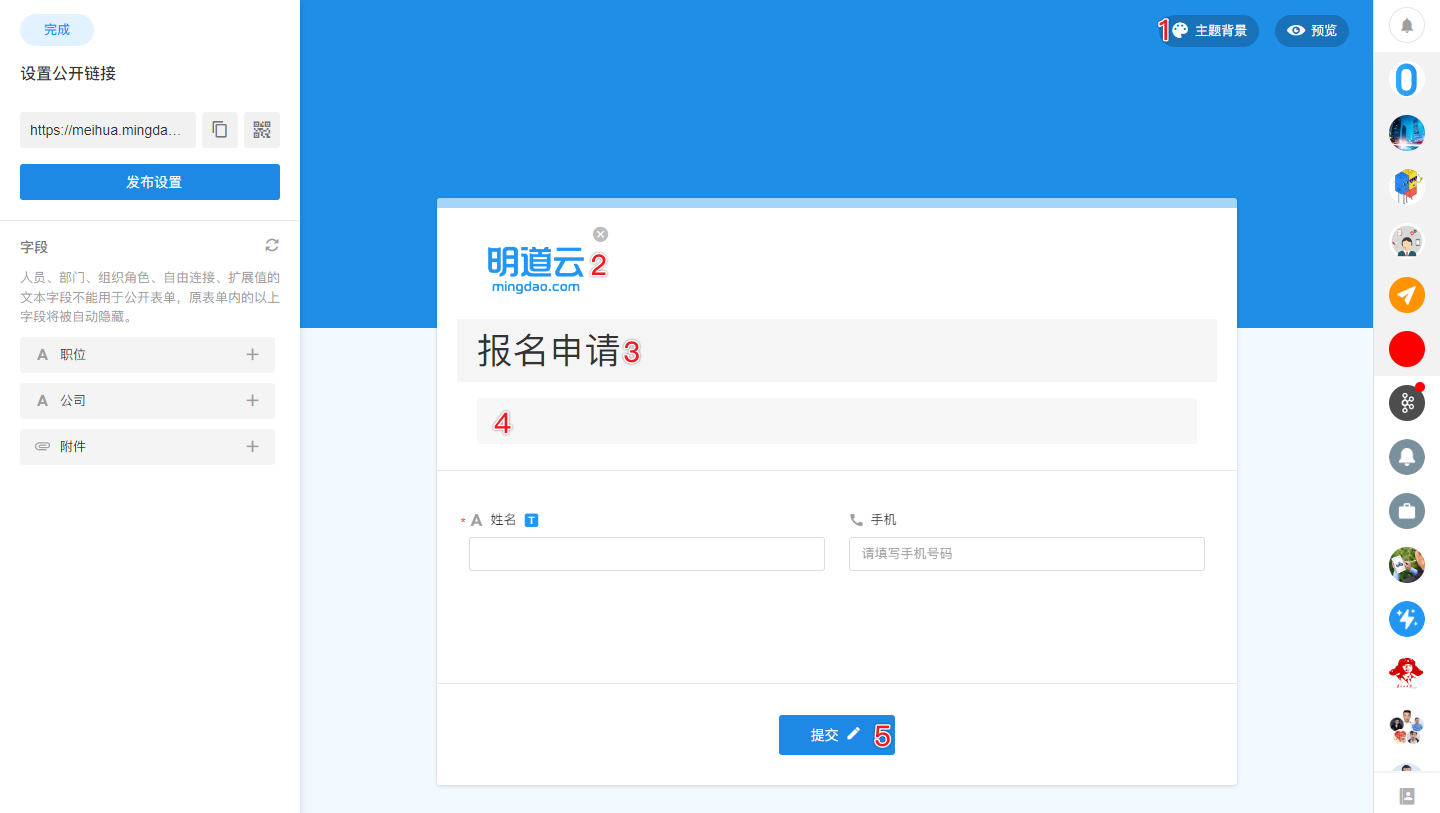Screen dimensions: 1440x813
Task: Click the notification bell at top right
Action: pos(1406,26)
